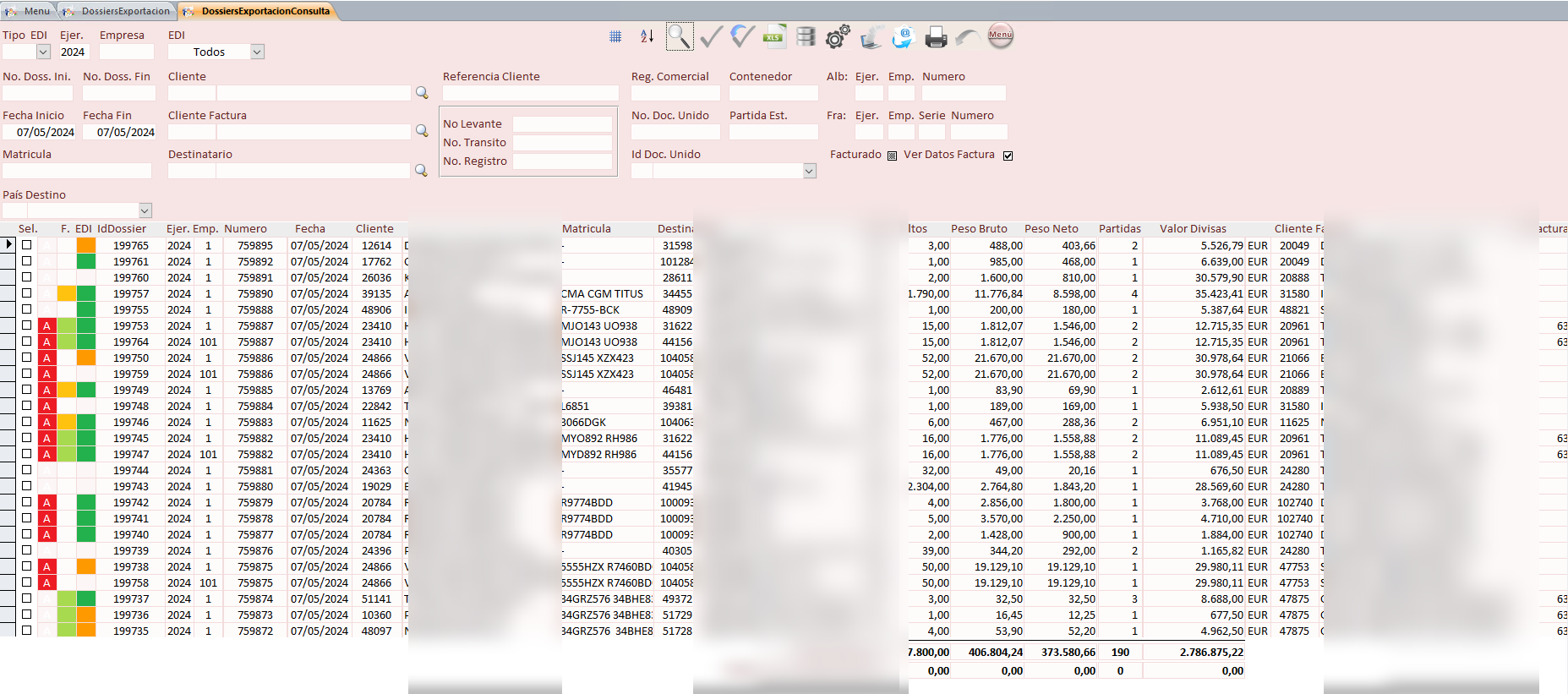This screenshot has height=694, width=1568.
Task: Click the Ejer. field containing 2024
Action: coord(74,52)
